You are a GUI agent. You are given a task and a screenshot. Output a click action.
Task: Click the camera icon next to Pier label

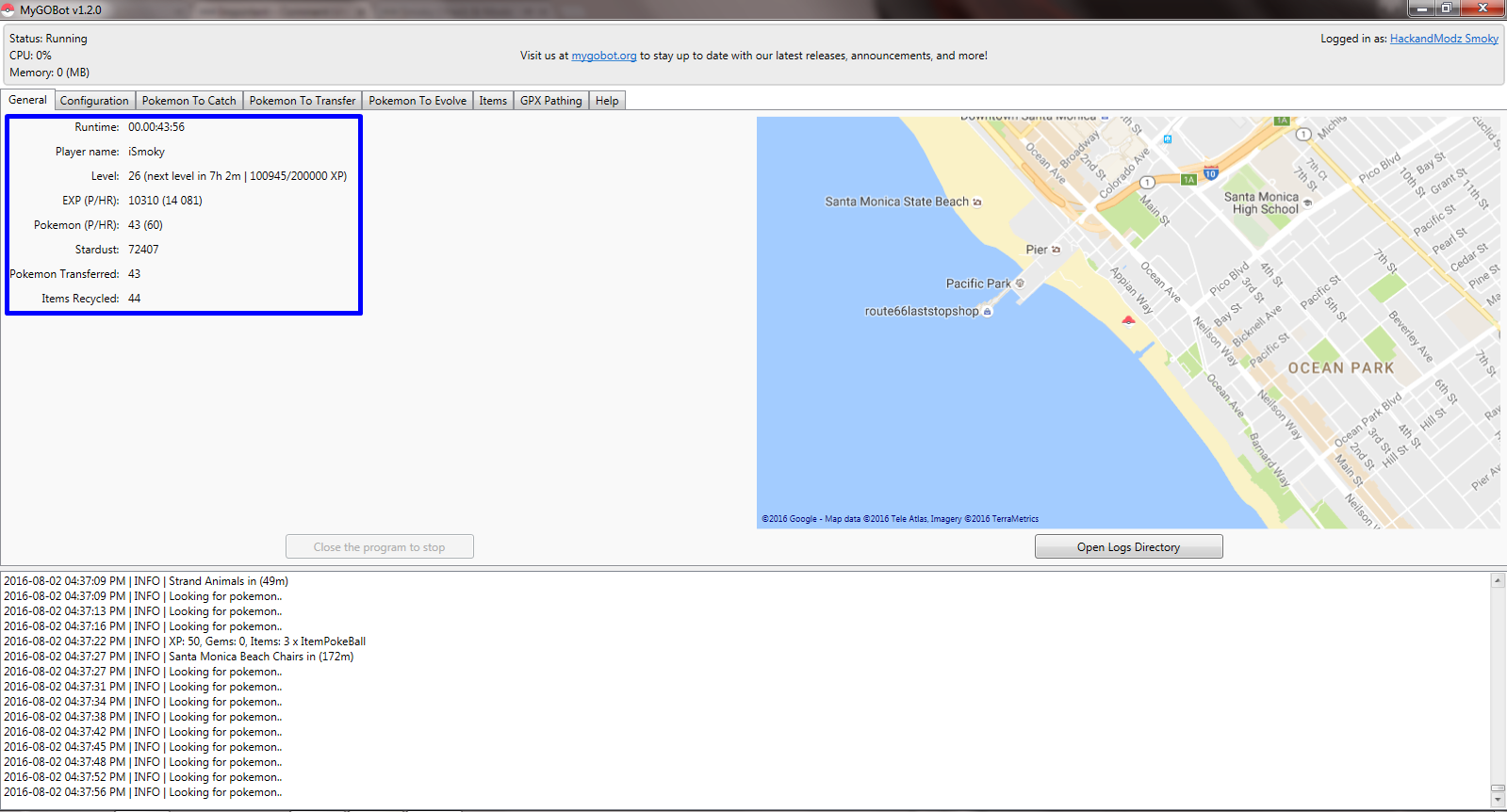click(x=1056, y=250)
